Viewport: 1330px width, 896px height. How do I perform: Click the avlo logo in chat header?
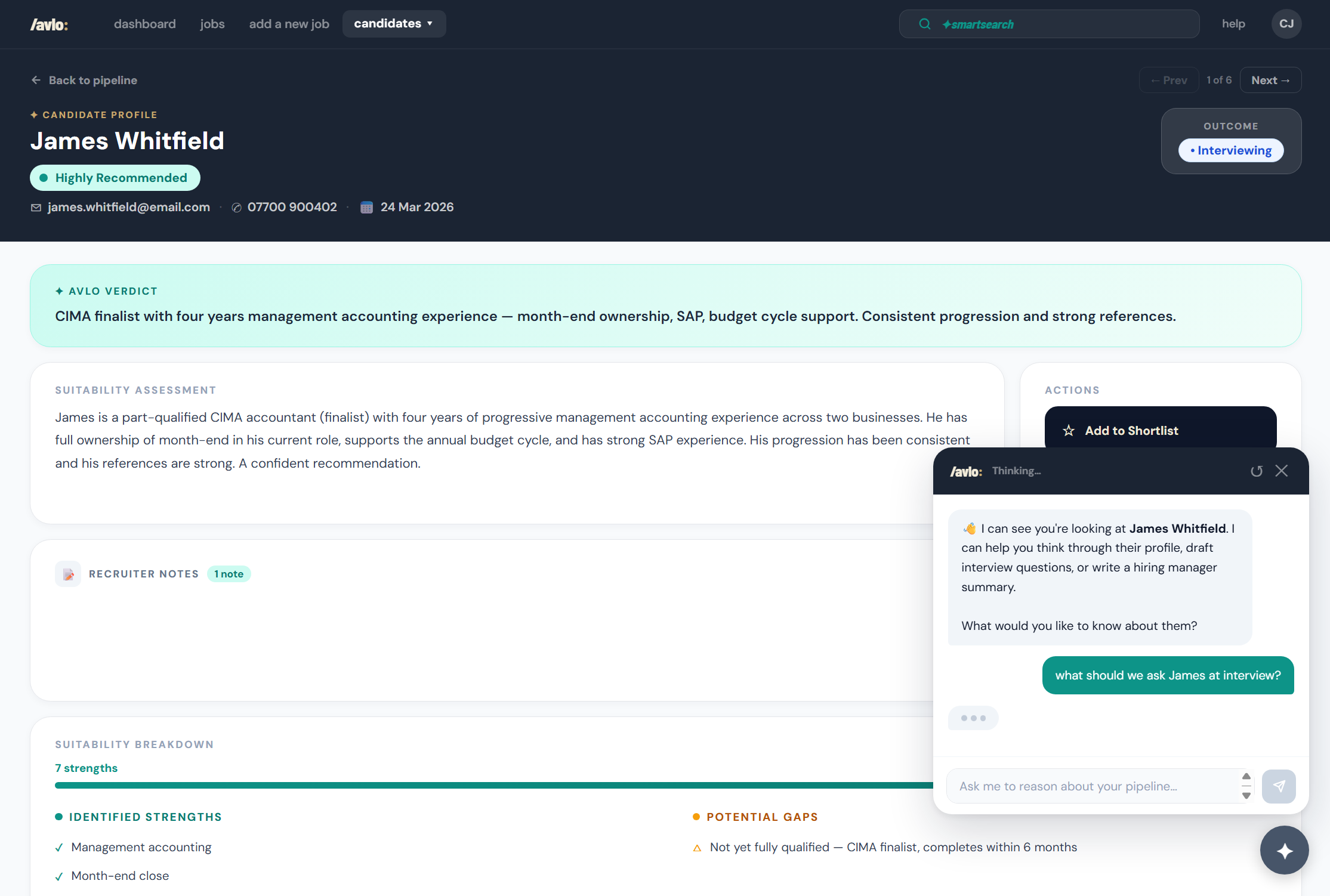pyautogui.click(x=966, y=472)
